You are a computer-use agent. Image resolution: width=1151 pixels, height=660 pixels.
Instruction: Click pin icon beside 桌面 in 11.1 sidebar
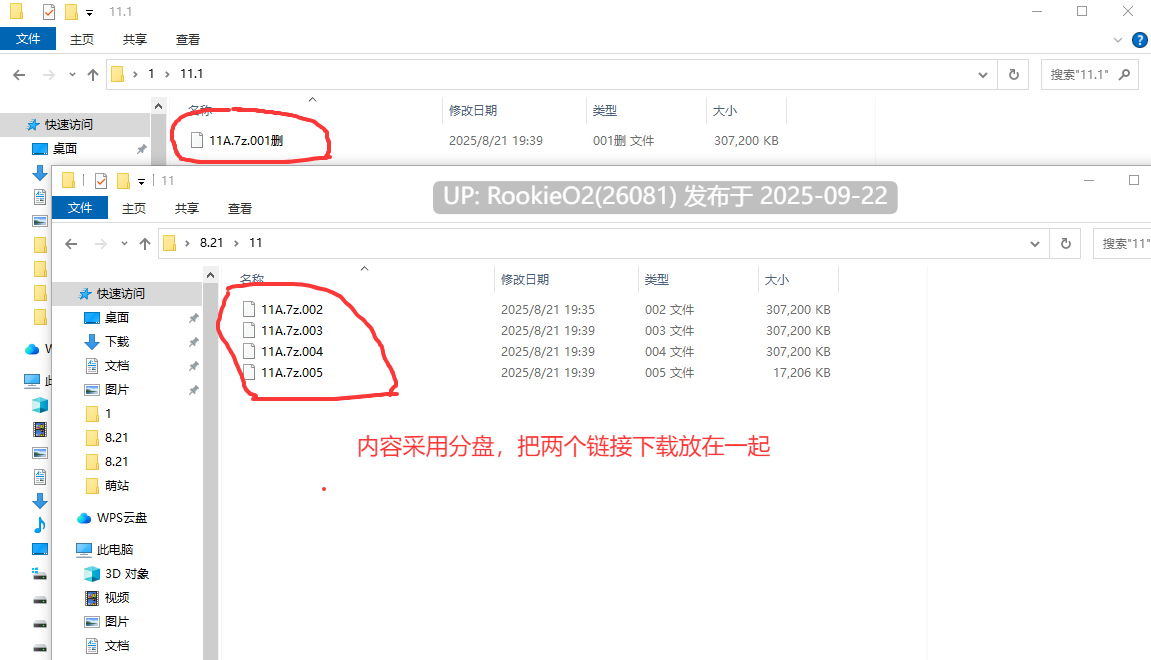(x=141, y=149)
